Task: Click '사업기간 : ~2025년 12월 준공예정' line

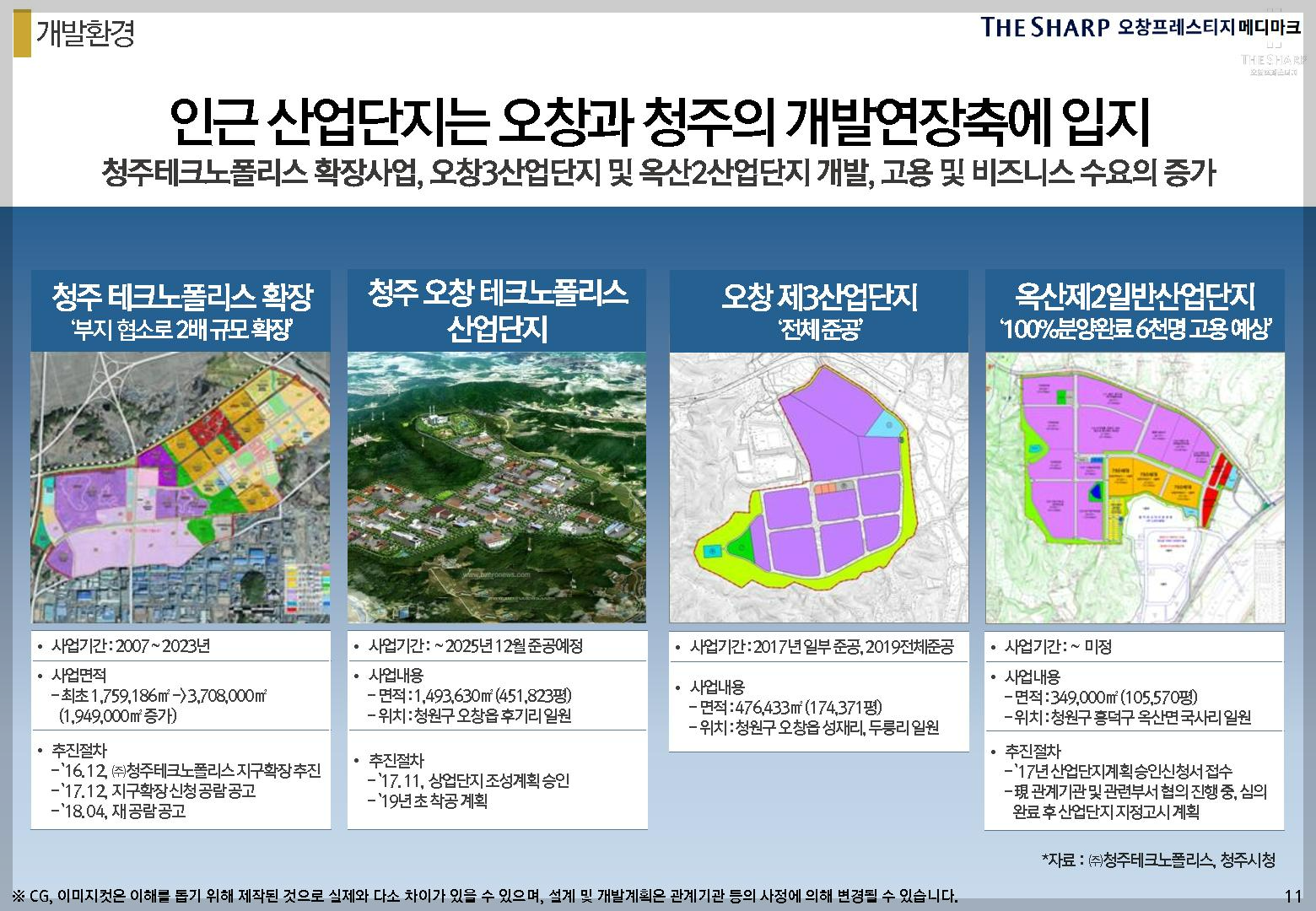Action: tap(475, 646)
